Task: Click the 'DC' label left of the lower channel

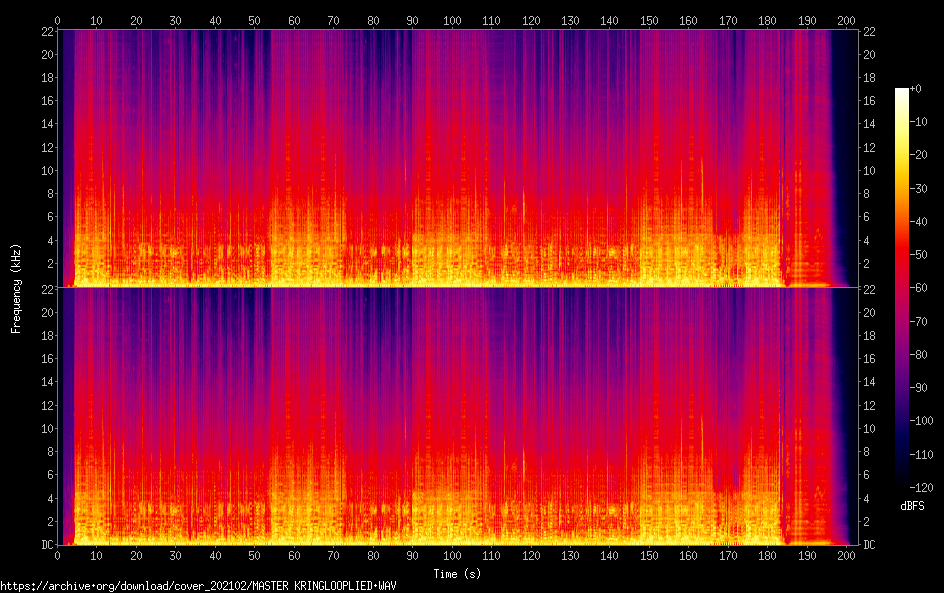Action: pos(48,545)
